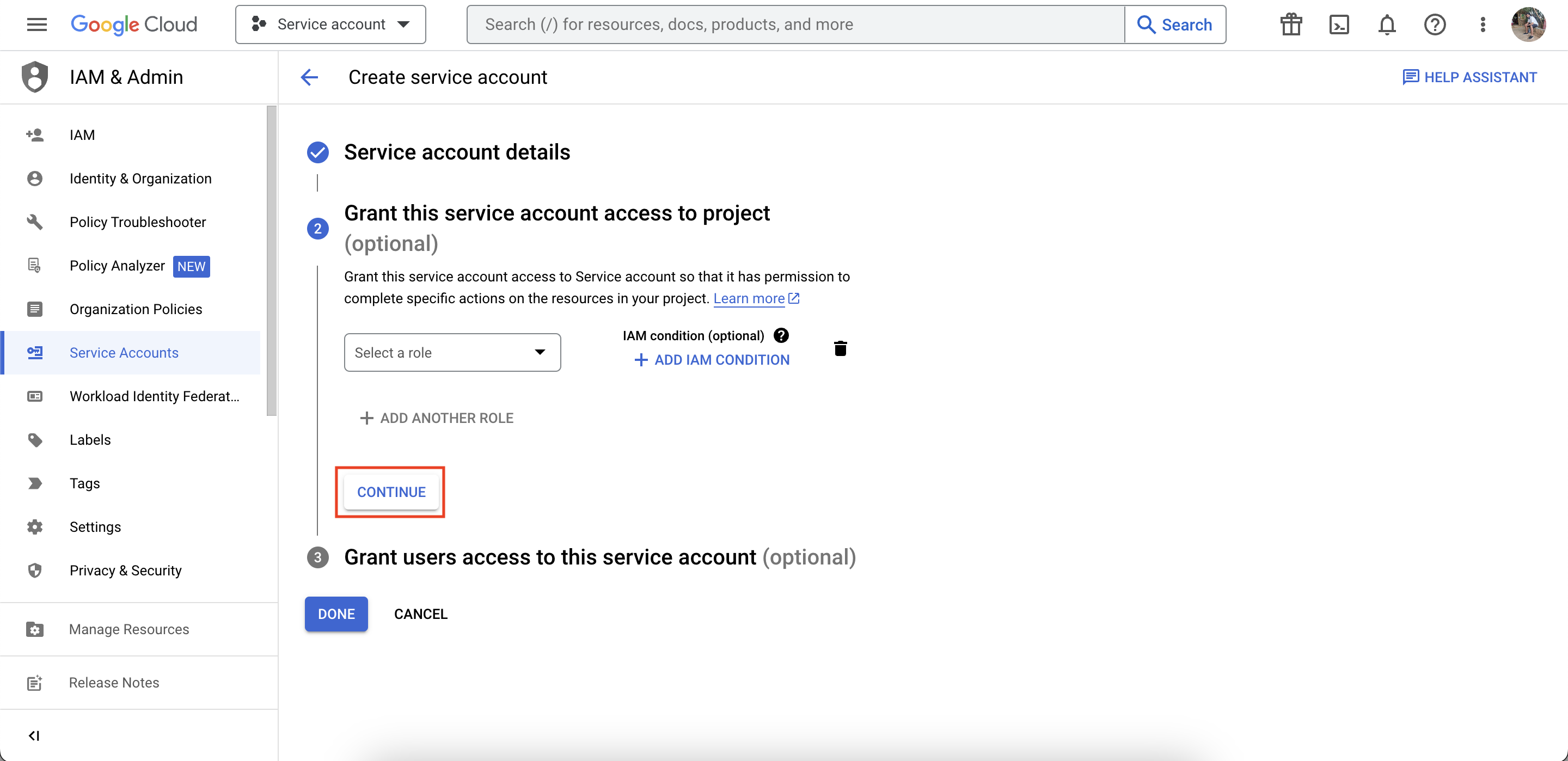The width and height of the screenshot is (1568, 761).
Task: Click the NEW badge beside Policy Analyzer
Action: click(x=191, y=266)
